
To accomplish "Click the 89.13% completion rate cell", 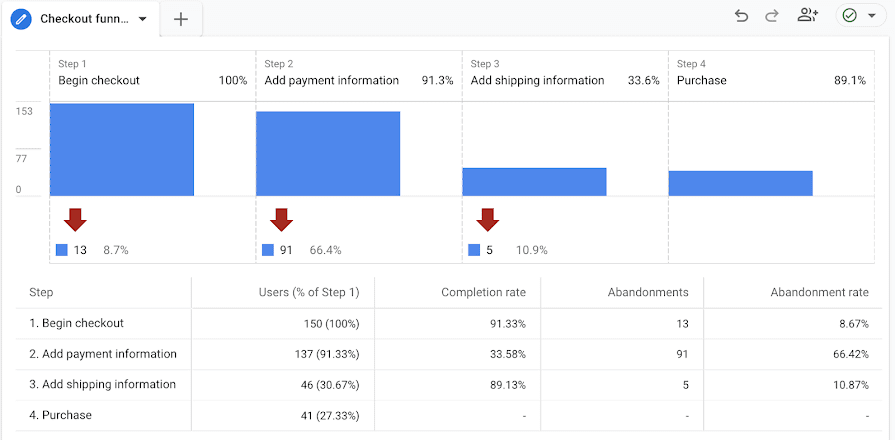I will (507, 385).
